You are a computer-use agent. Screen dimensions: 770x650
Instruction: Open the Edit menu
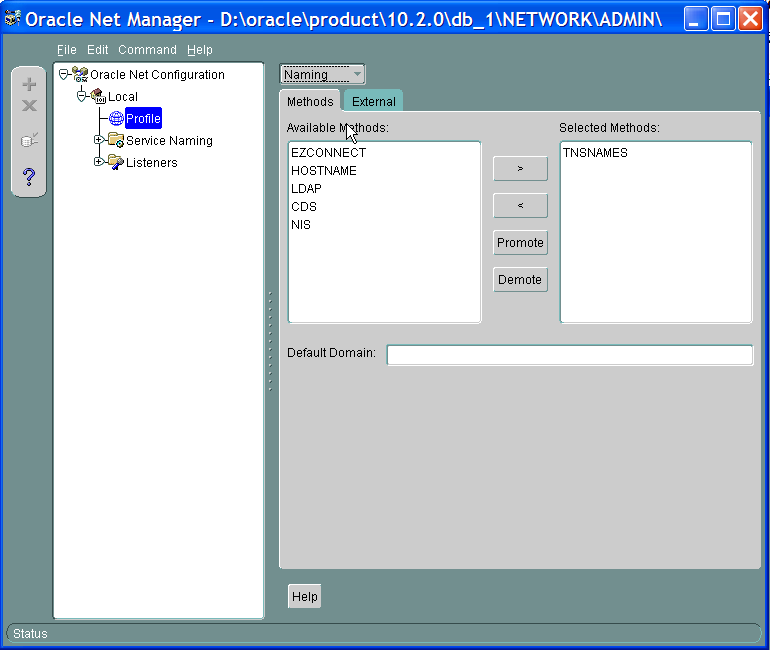coord(97,50)
